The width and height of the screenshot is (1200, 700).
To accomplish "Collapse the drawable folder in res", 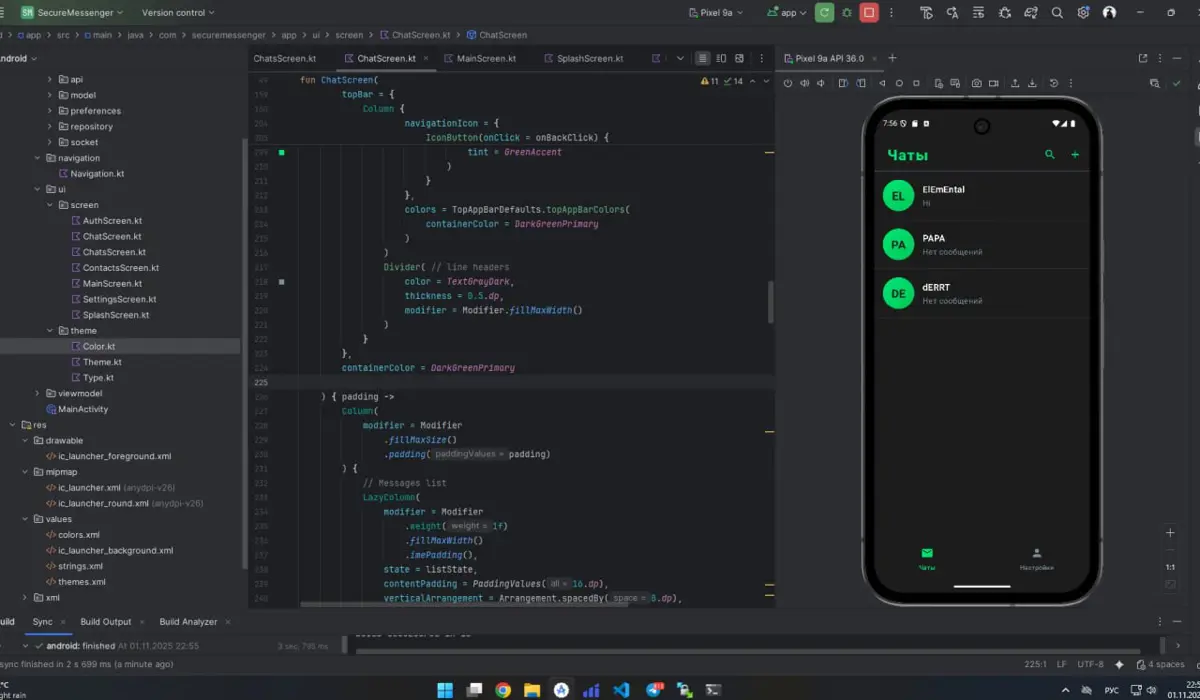I will coord(25,440).
